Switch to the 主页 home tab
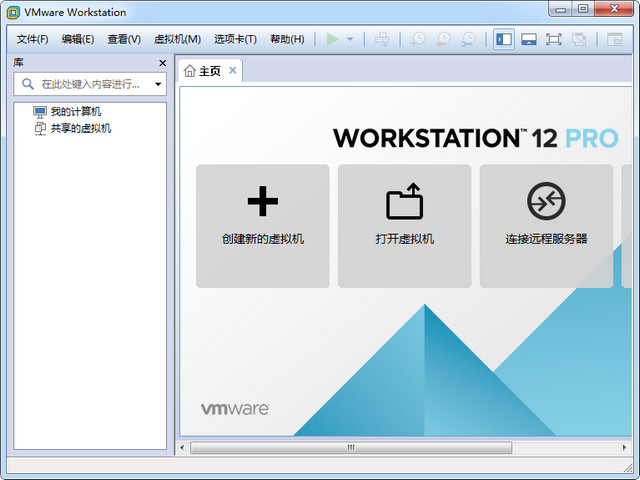Viewport: 640px width, 480px height. tap(203, 71)
